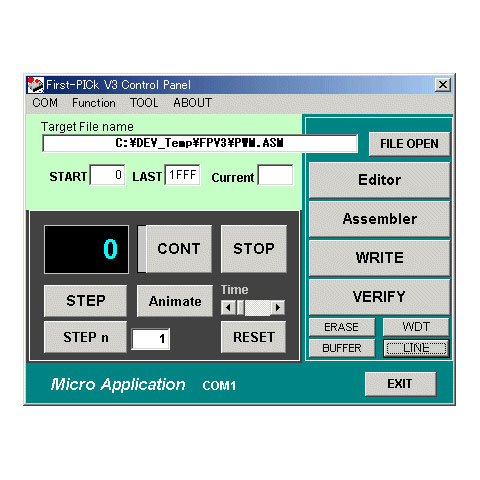Launch the Editor

[x=379, y=180]
